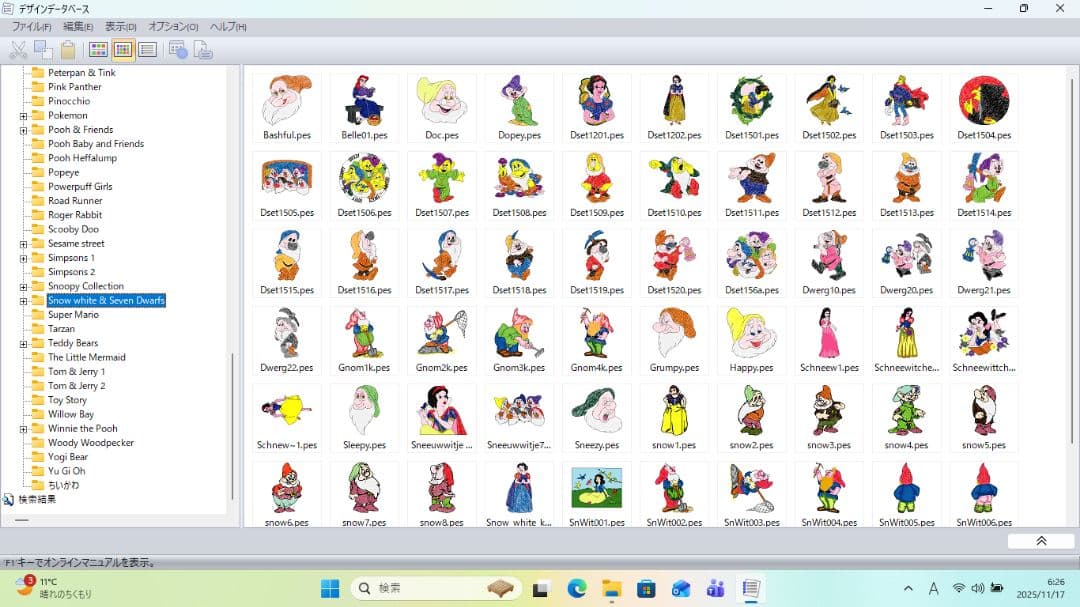Switch to large thumbnail view

[x=98, y=50]
